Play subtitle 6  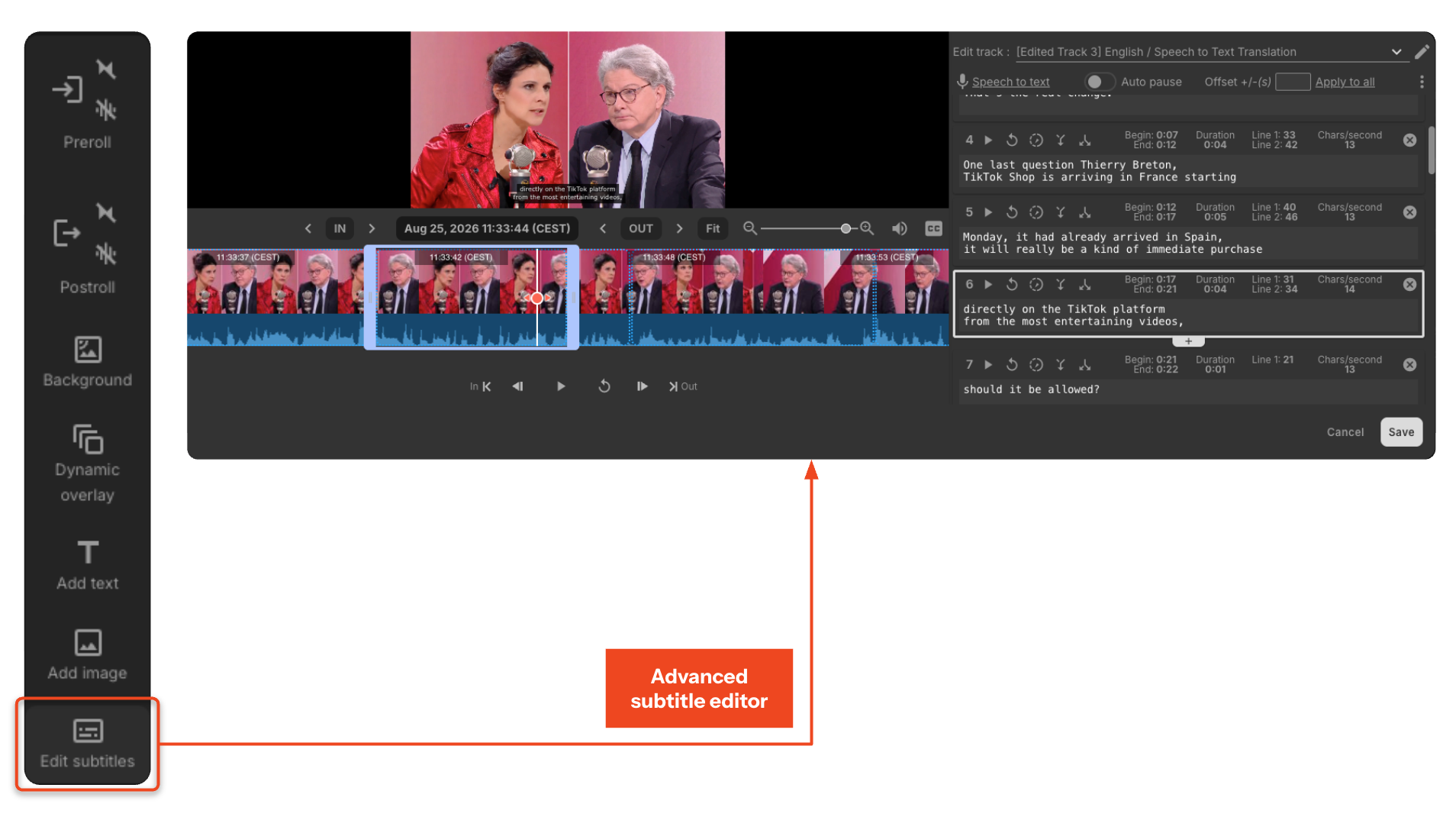(x=988, y=285)
